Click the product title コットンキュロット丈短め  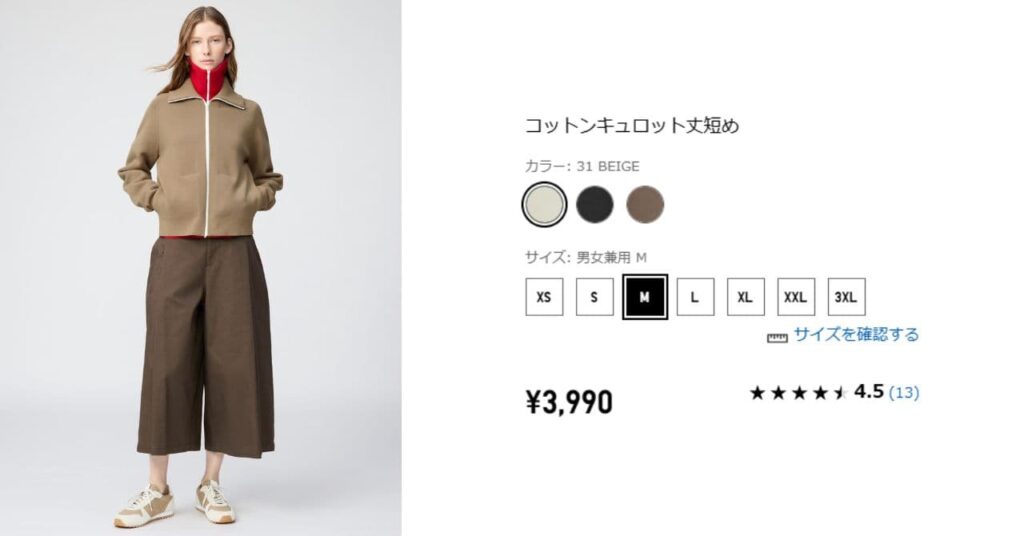[x=632, y=125]
